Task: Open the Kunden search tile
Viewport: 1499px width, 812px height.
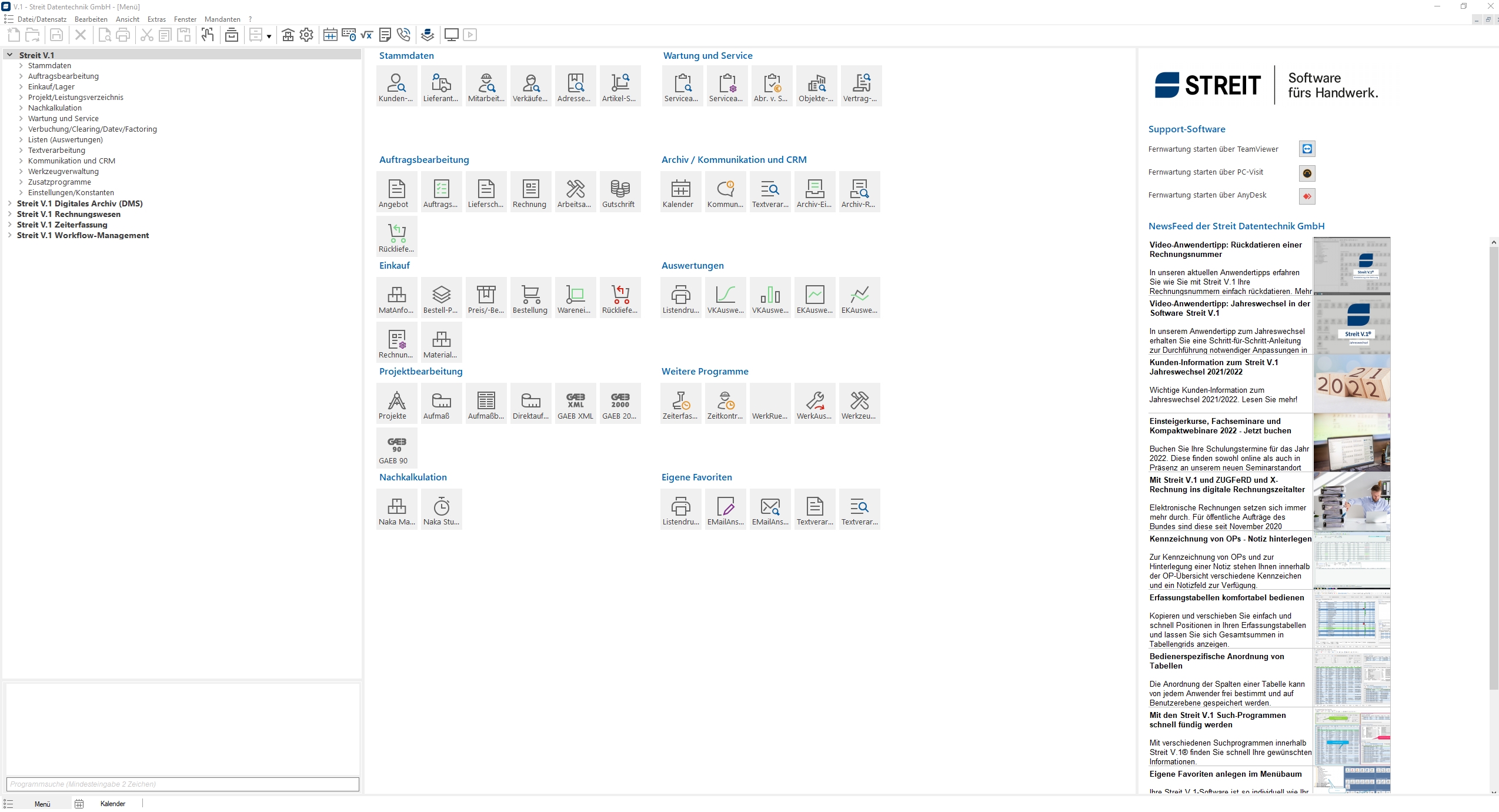Action: (x=396, y=86)
